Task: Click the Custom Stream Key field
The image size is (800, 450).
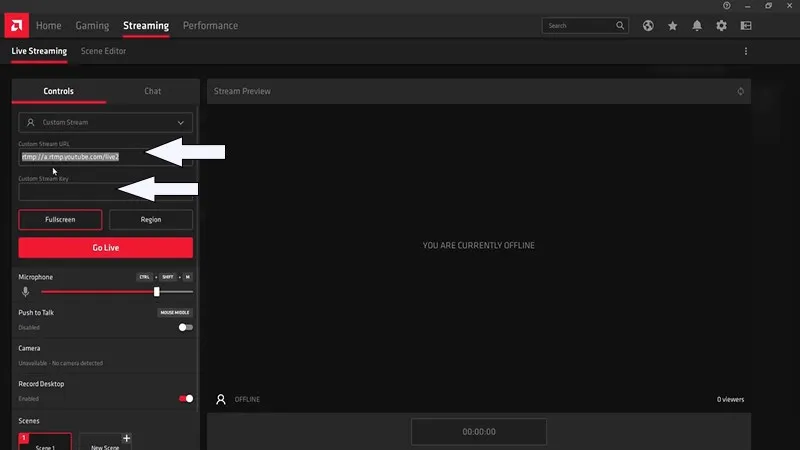Action: pyautogui.click(x=106, y=192)
